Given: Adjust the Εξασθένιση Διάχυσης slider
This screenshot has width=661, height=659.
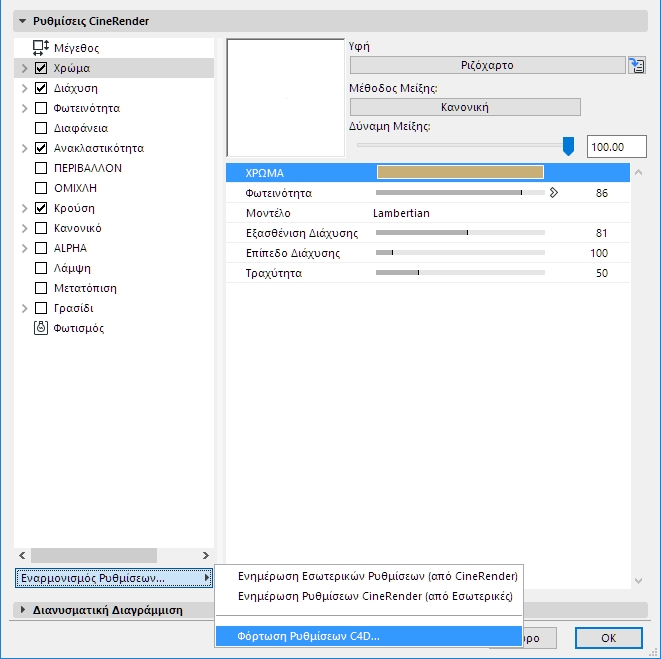Looking at the screenshot, I should click(460, 233).
